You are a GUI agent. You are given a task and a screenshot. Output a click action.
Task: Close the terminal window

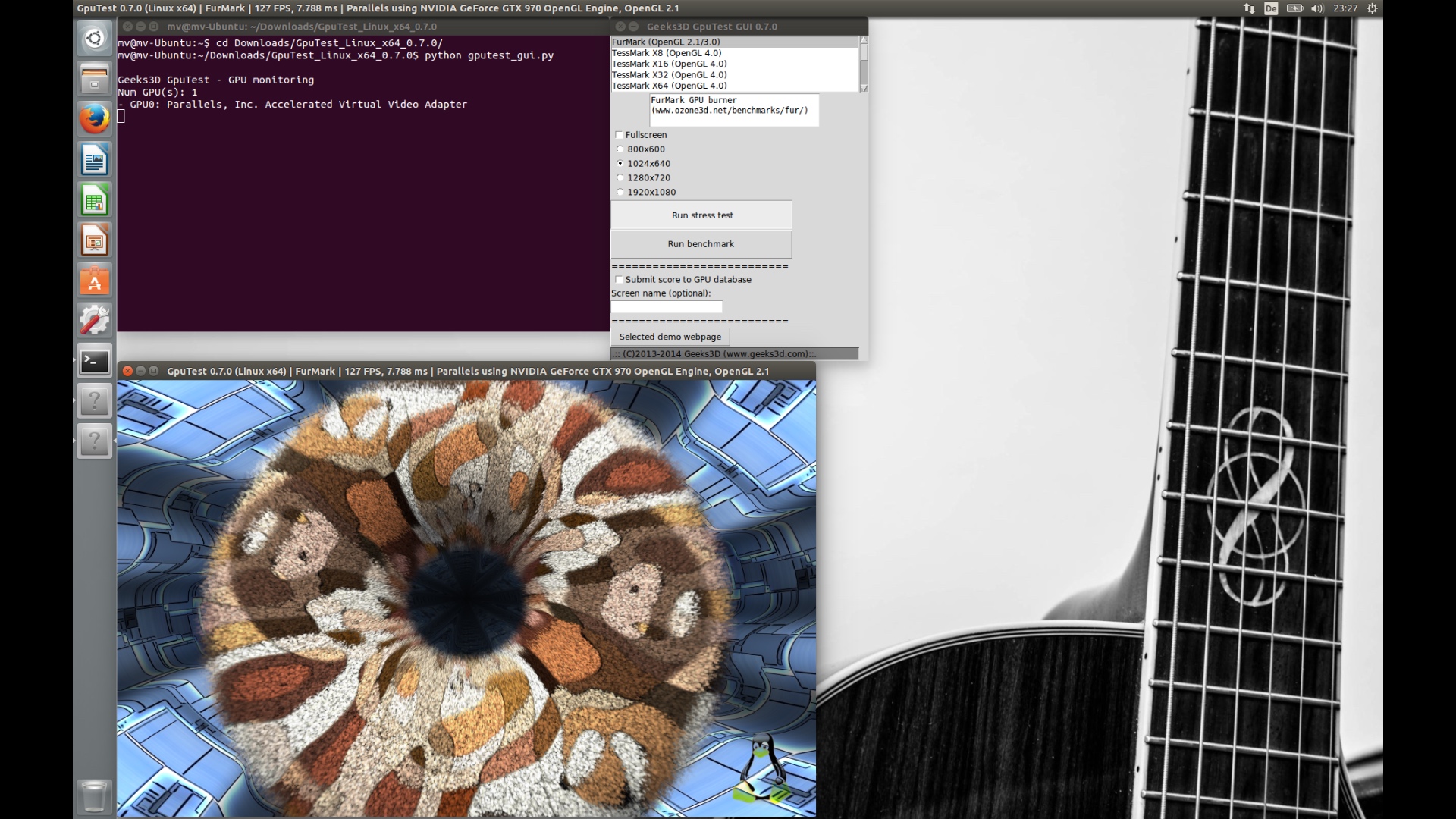127,27
